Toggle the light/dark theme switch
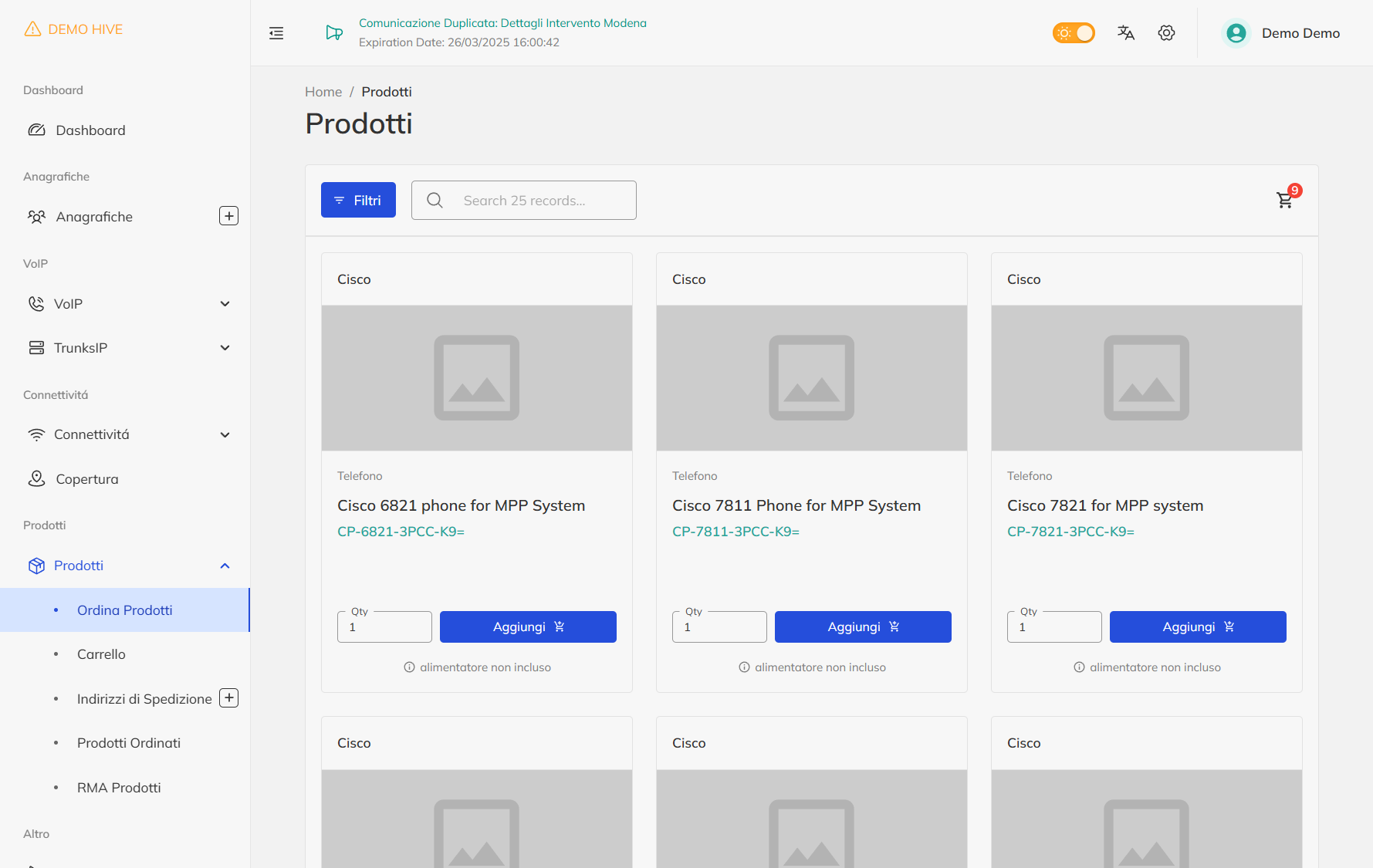 pos(1074,32)
